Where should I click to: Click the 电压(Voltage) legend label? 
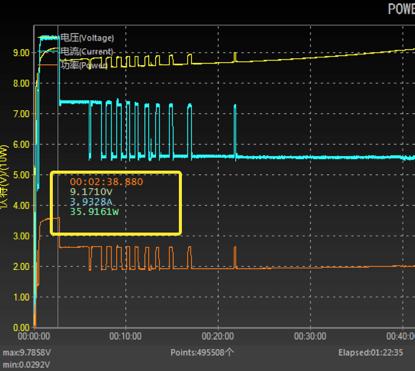[x=87, y=38]
